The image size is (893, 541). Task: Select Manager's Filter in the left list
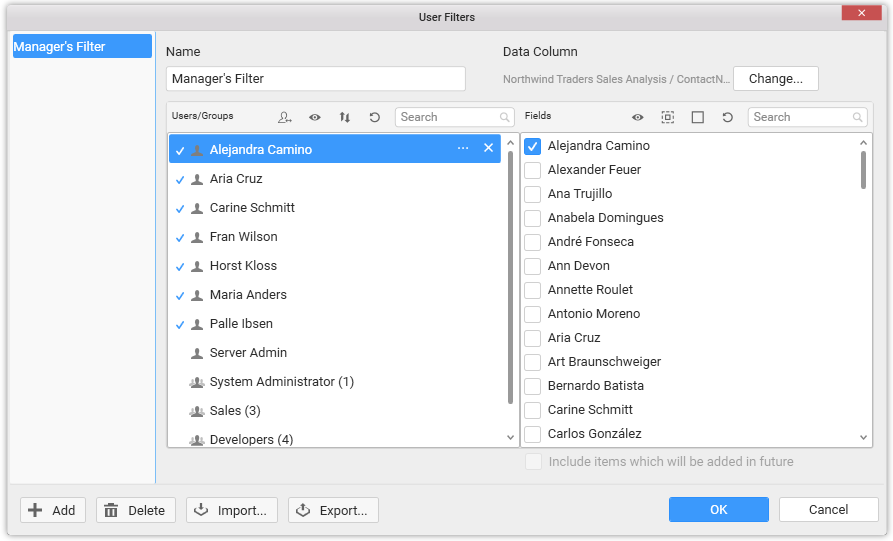click(x=82, y=47)
